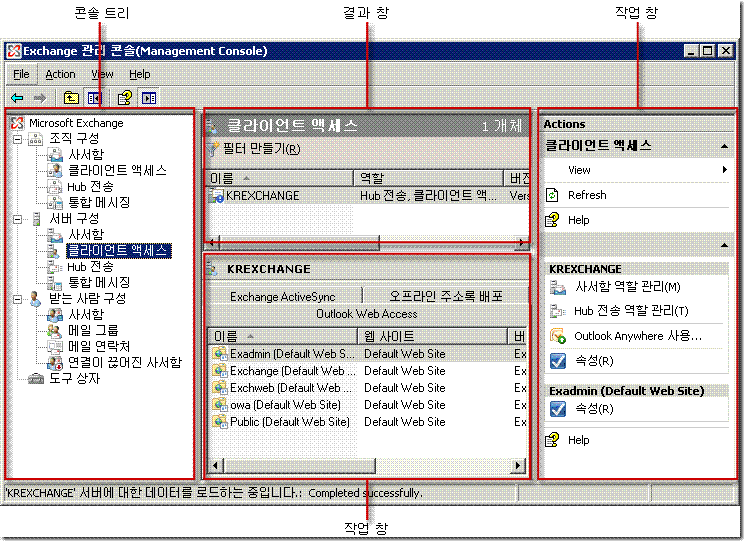Click the Back arrow toolbar icon

pos(17,98)
